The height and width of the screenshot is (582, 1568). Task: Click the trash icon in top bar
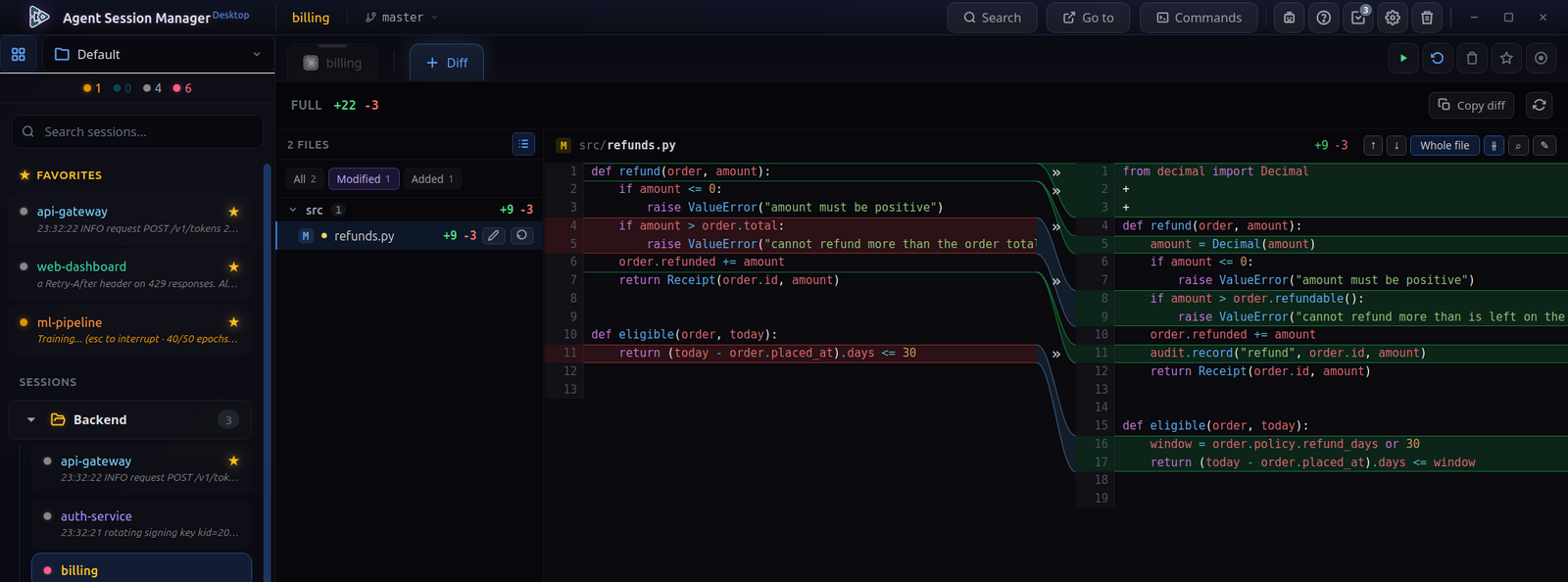pyautogui.click(x=1427, y=18)
